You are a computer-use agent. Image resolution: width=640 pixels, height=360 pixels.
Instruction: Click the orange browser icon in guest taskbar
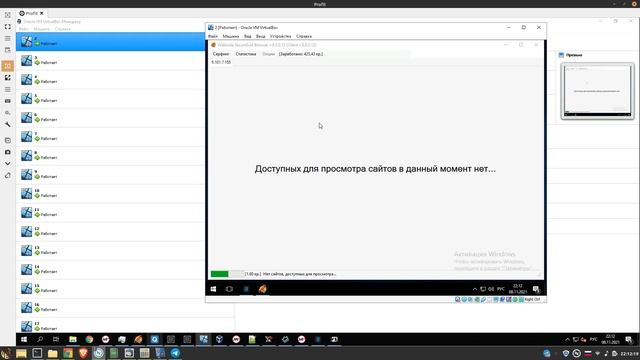(x=262, y=289)
